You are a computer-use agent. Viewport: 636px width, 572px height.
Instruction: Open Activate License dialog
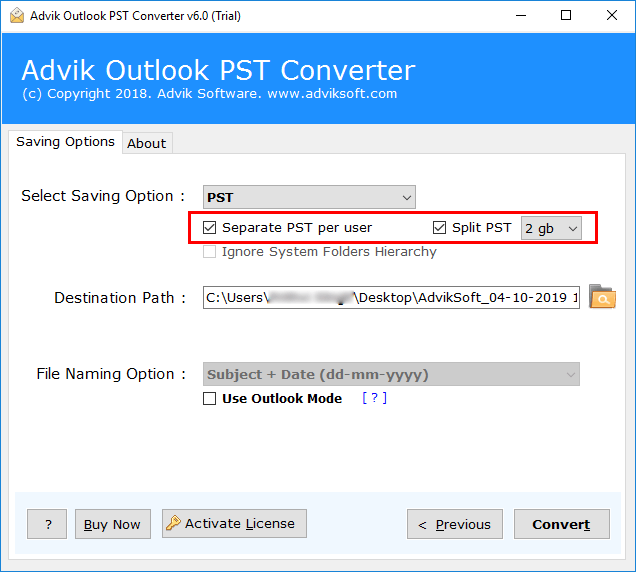pos(234,524)
